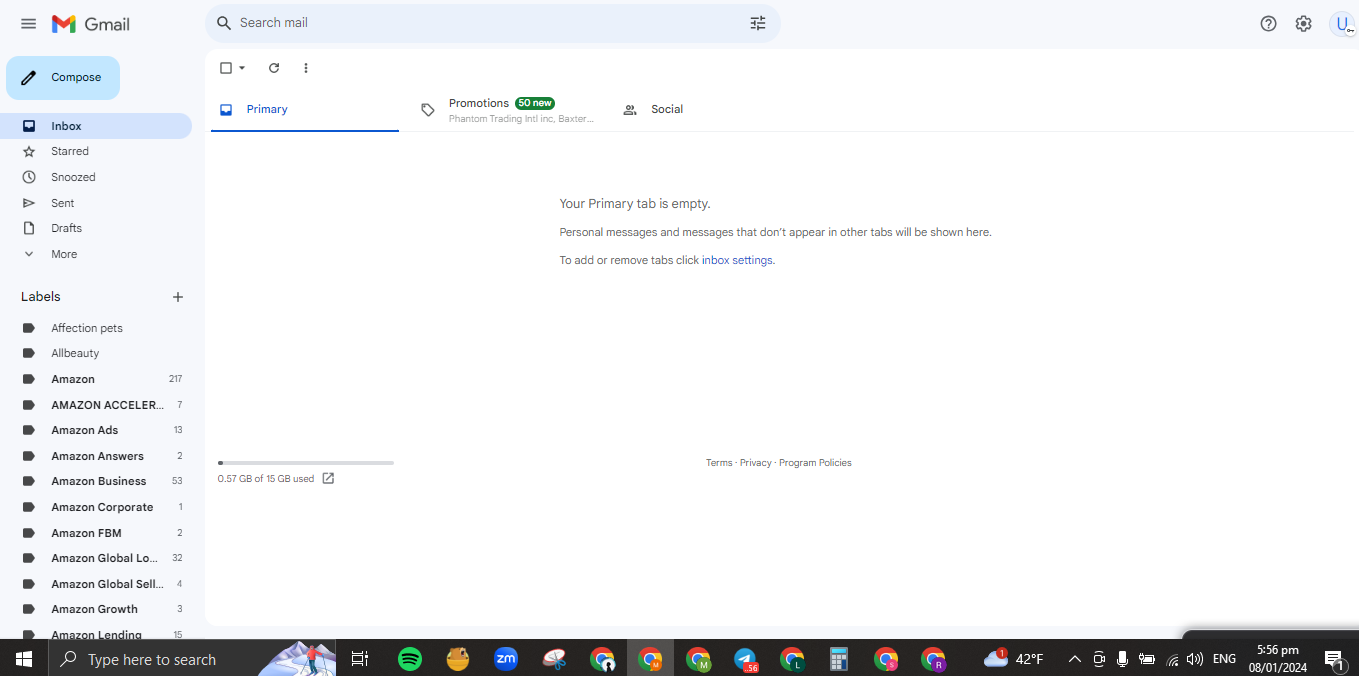Viewport: 1359px width, 676px height.
Task: Open the Privacy link
Action: (756, 463)
